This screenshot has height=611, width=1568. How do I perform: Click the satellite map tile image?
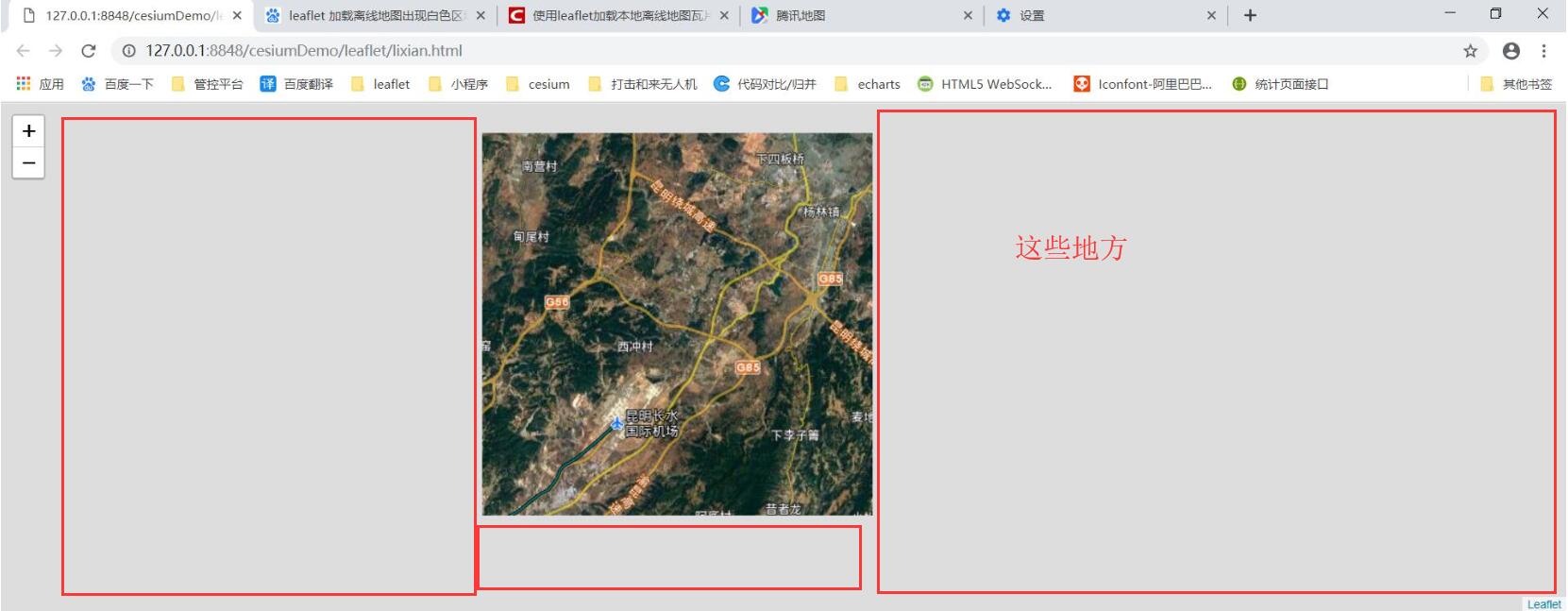point(677,324)
